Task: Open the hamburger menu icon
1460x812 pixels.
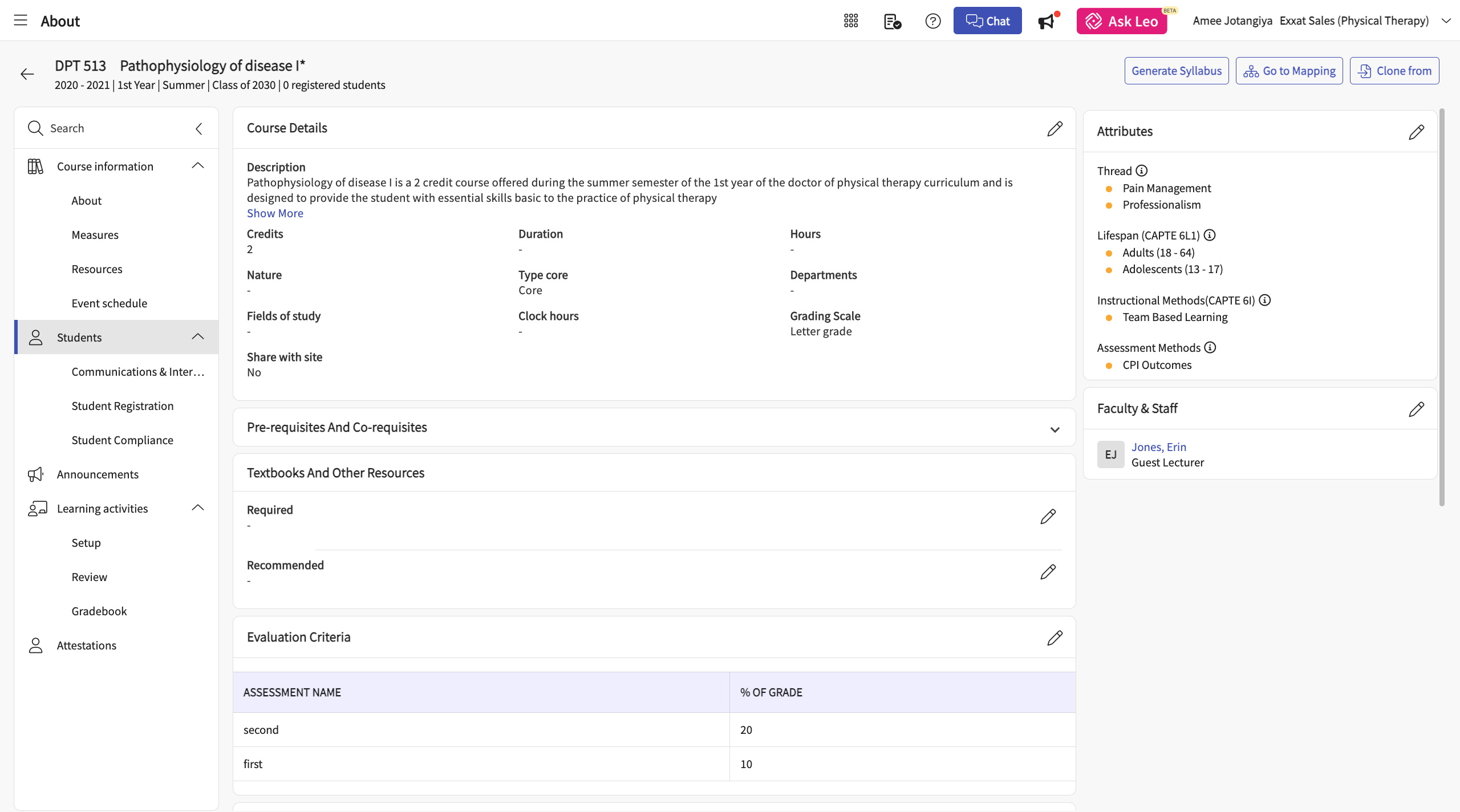Action: [21, 21]
